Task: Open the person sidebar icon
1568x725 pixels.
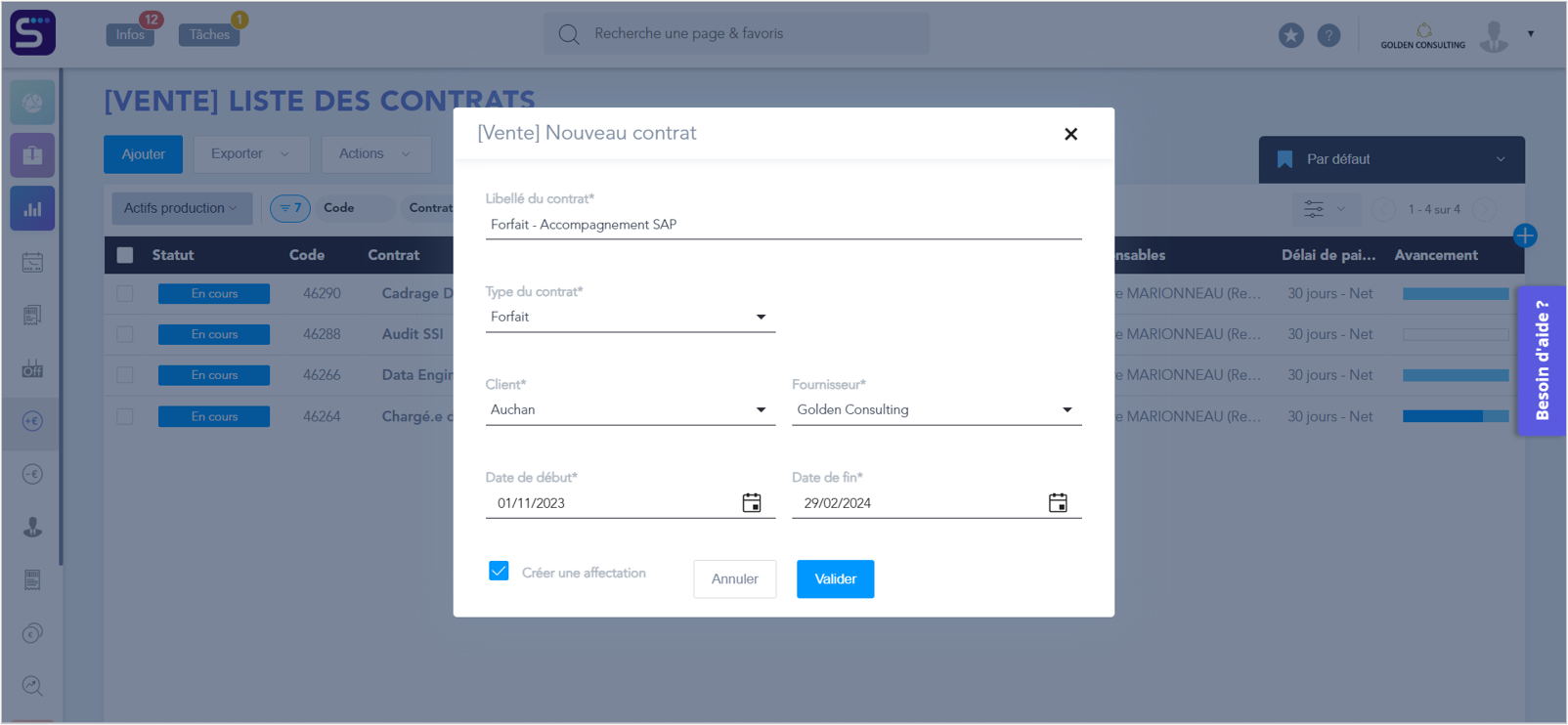Action: pyautogui.click(x=32, y=528)
